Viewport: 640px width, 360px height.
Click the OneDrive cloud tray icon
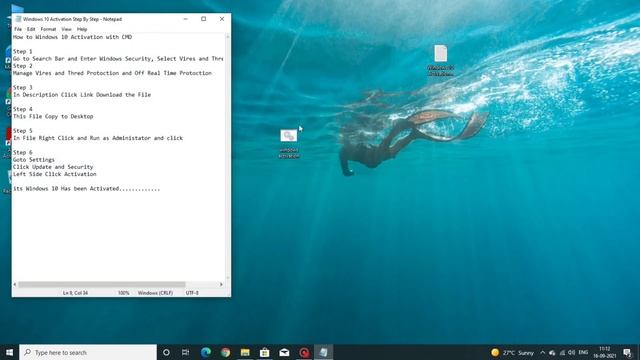point(552,353)
